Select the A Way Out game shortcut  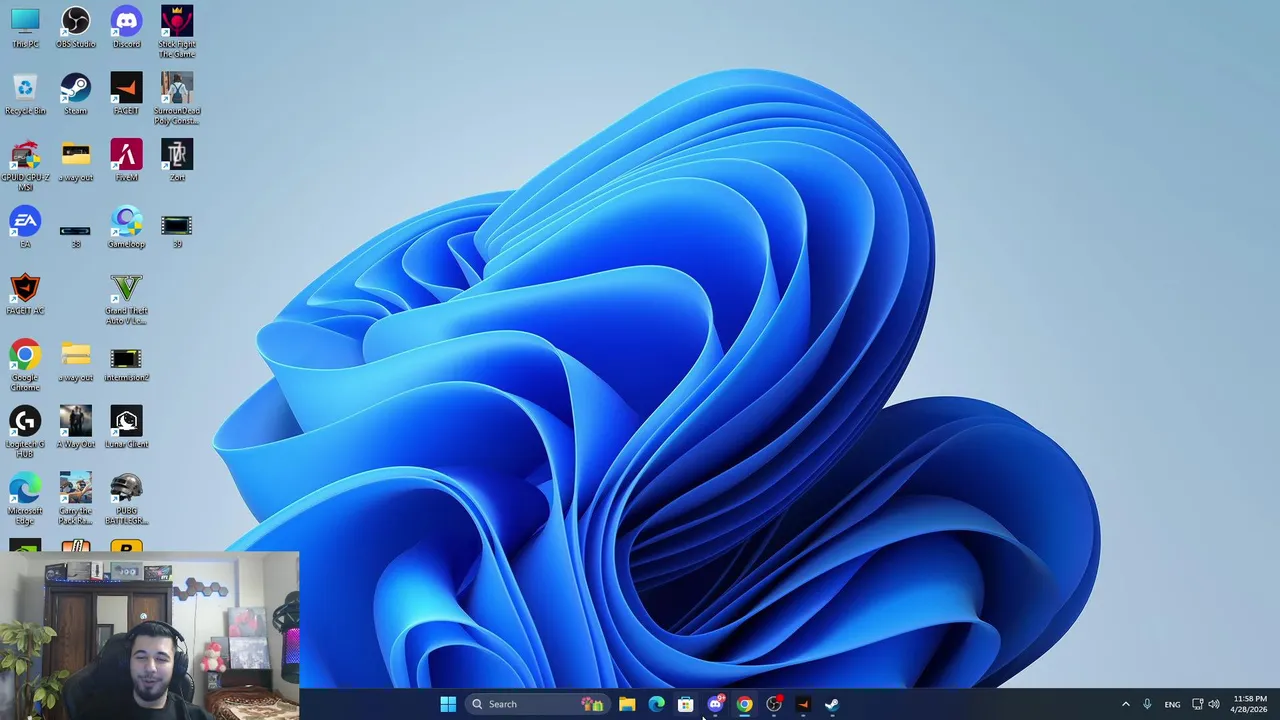pyautogui.click(x=76, y=428)
